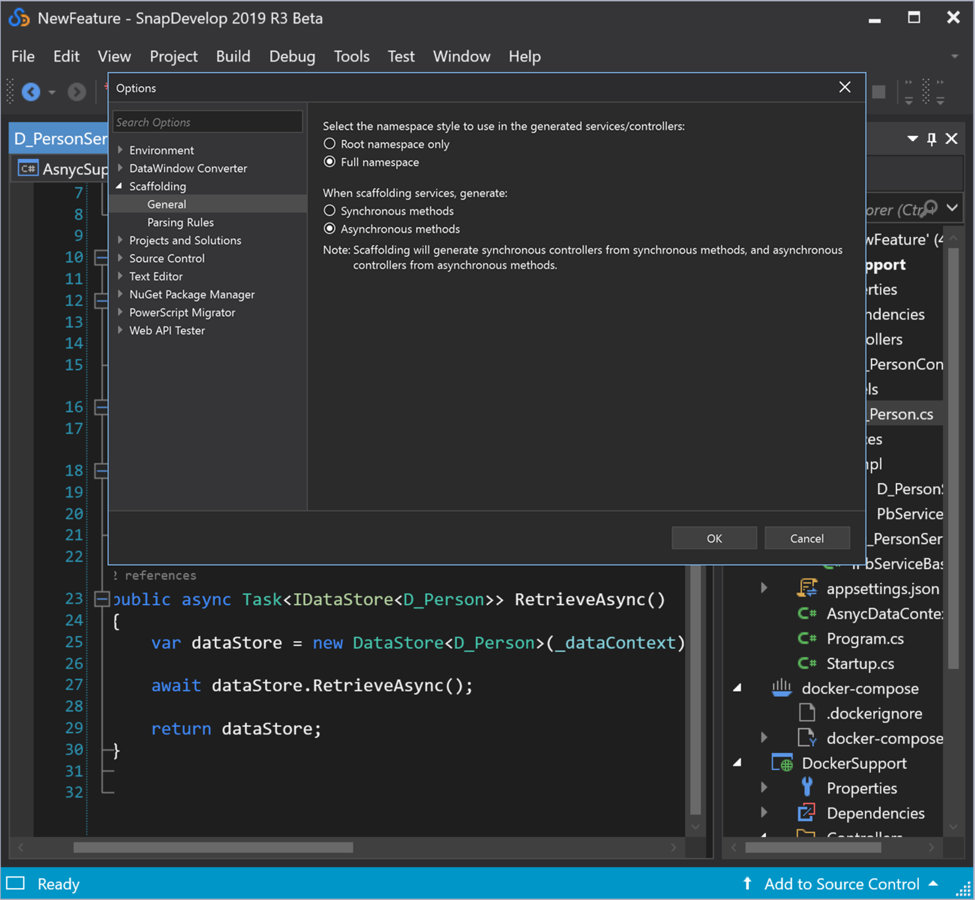This screenshot has height=900, width=975.
Task: Select Synchronous methods radio button
Action: click(330, 211)
